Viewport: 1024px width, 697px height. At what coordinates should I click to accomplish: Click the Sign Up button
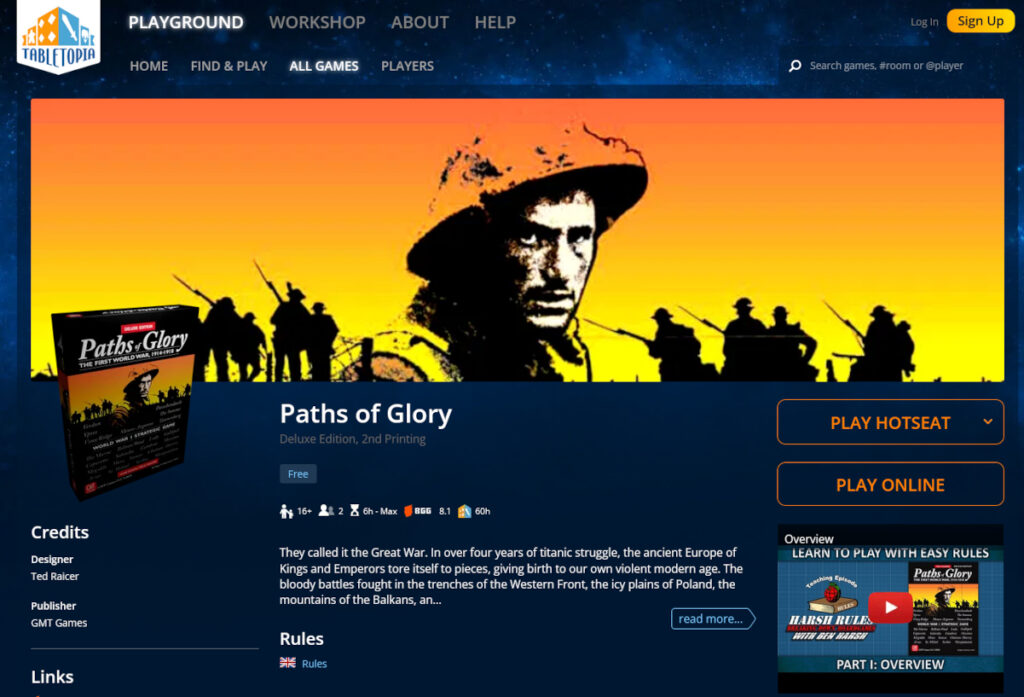980,21
